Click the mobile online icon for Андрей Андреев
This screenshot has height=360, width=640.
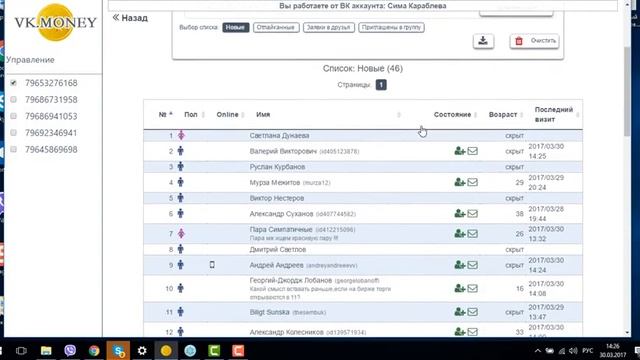pos(212,265)
